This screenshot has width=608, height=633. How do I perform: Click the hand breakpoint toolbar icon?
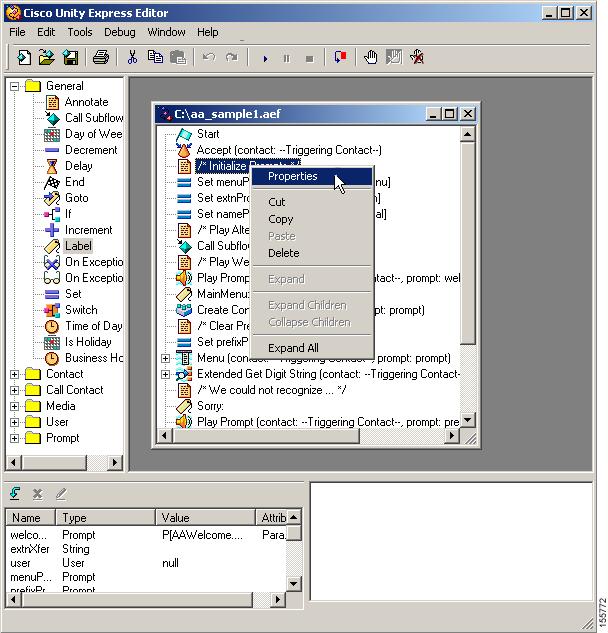click(x=371, y=57)
